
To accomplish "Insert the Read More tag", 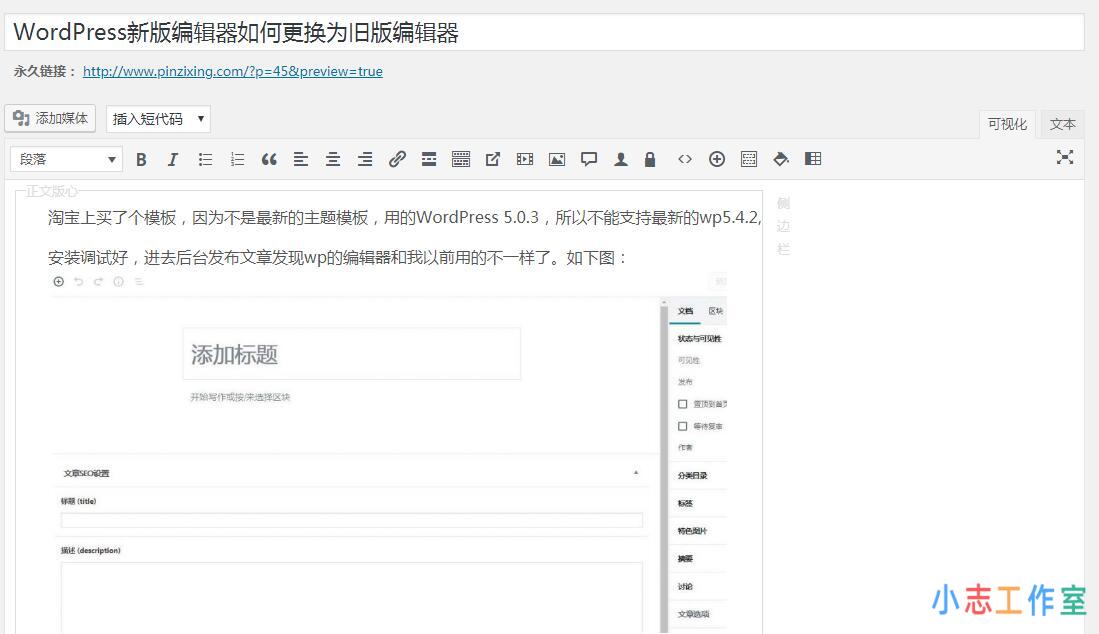I will [x=429, y=159].
